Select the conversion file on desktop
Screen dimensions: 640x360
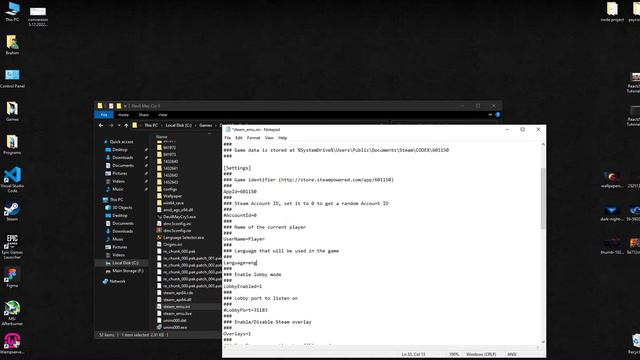click(38, 16)
